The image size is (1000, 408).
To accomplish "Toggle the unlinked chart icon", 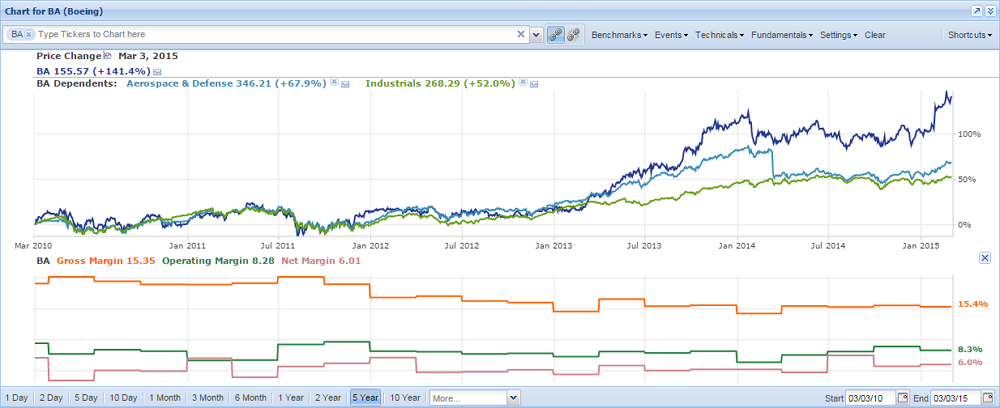I will 573,34.
